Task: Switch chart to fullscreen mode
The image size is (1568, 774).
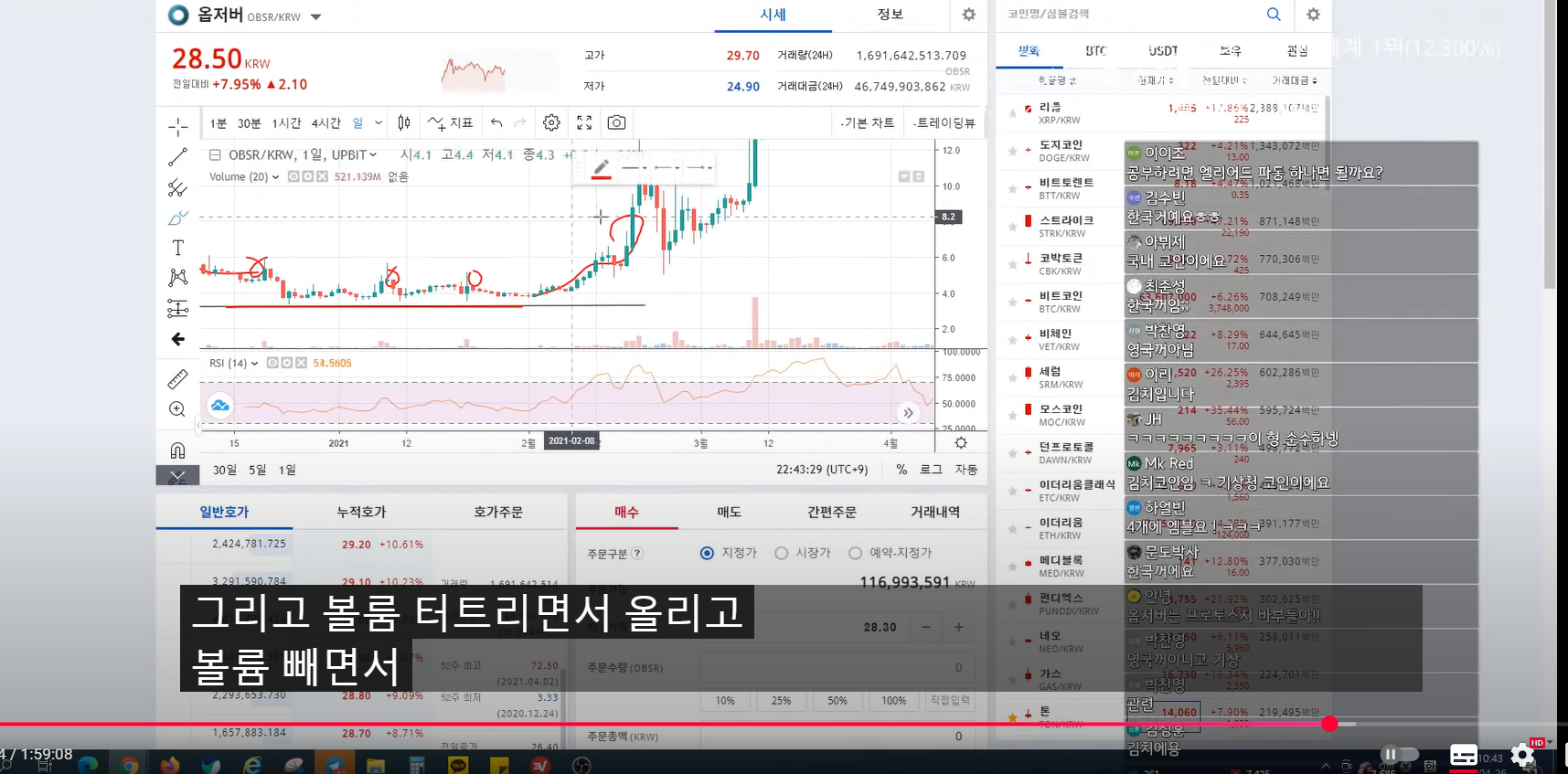Action: [x=584, y=122]
